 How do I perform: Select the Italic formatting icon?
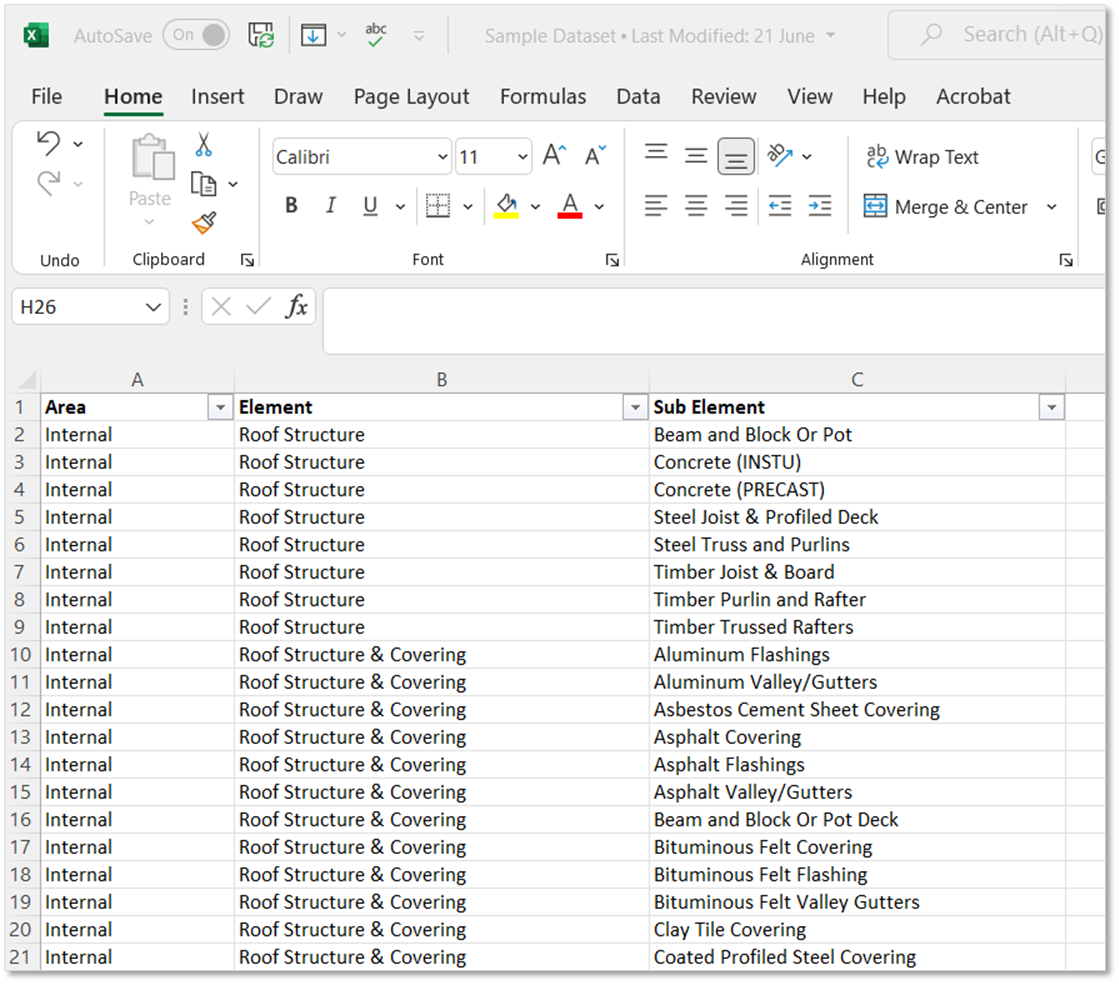pyautogui.click(x=330, y=205)
